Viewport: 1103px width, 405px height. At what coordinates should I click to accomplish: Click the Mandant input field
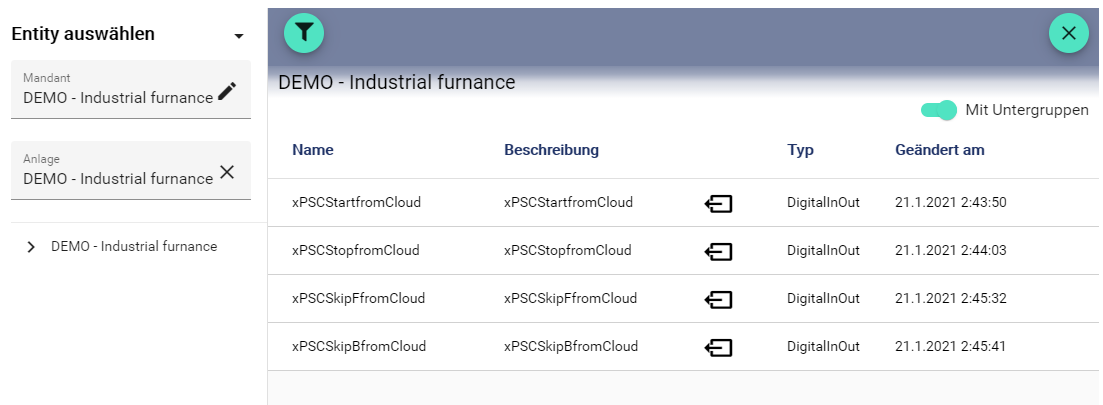[115, 97]
